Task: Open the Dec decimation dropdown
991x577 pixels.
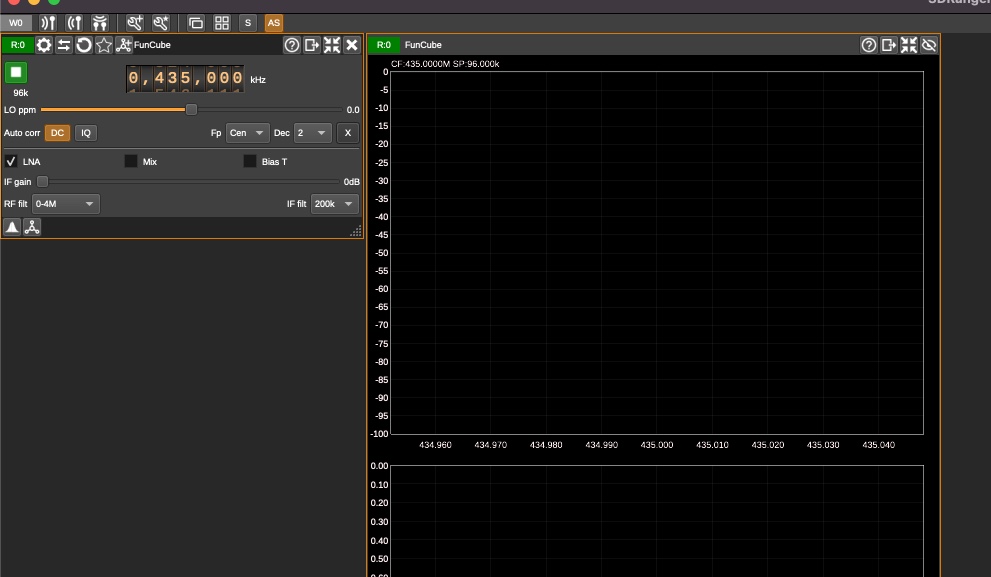Action: click(x=312, y=133)
